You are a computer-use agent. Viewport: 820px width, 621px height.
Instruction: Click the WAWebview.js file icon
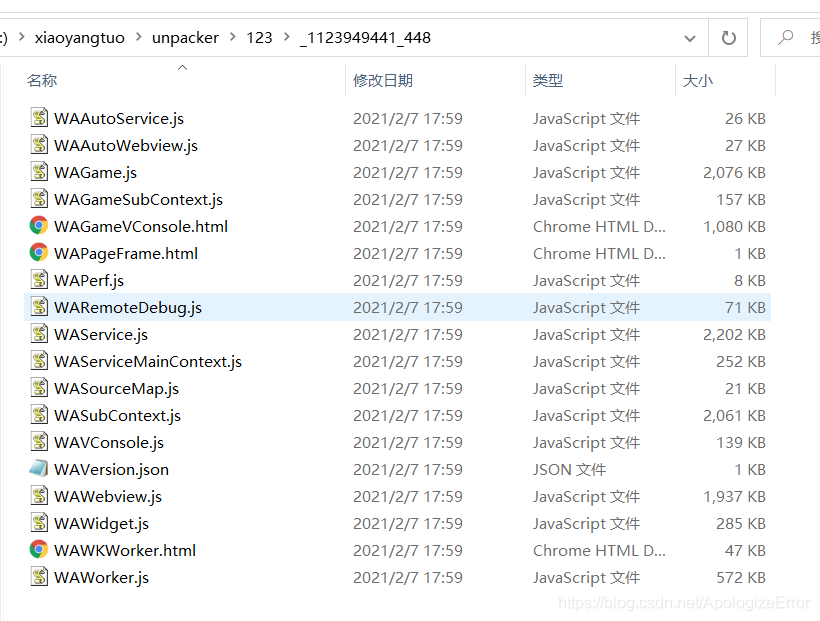(x=39, y=496)
